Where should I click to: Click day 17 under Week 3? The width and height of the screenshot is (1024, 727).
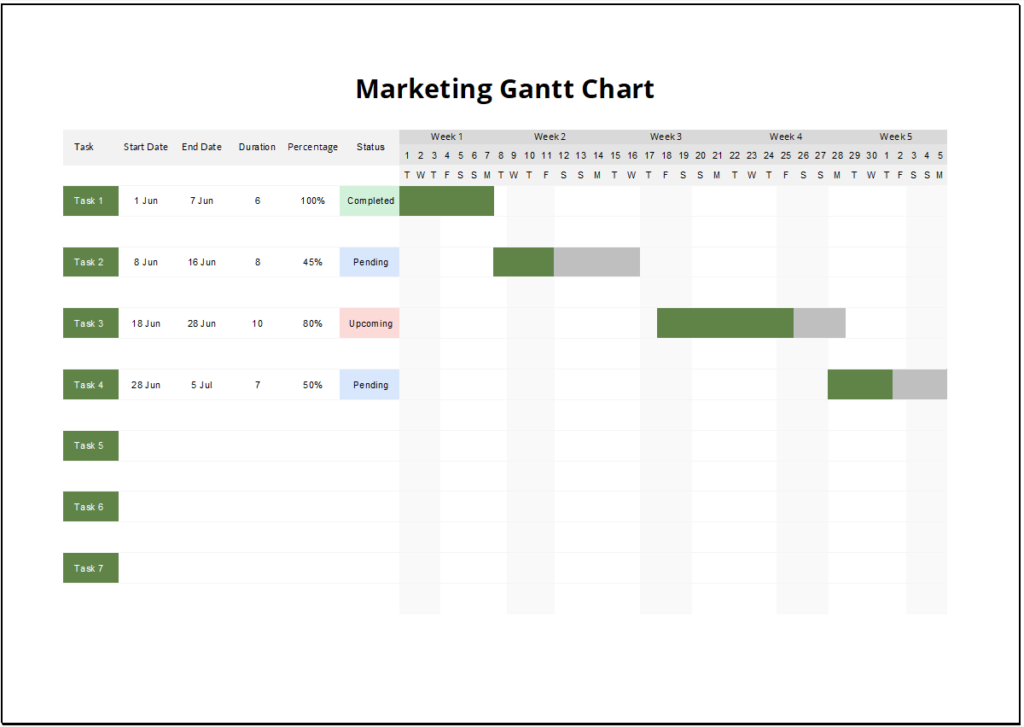pyautogui.click(x=651, y=155)
